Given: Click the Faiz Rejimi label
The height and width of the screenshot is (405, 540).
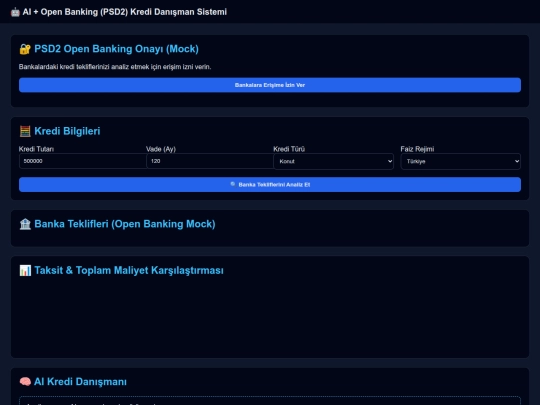Looking at the screenshot, I should click(x=417, y=149).
